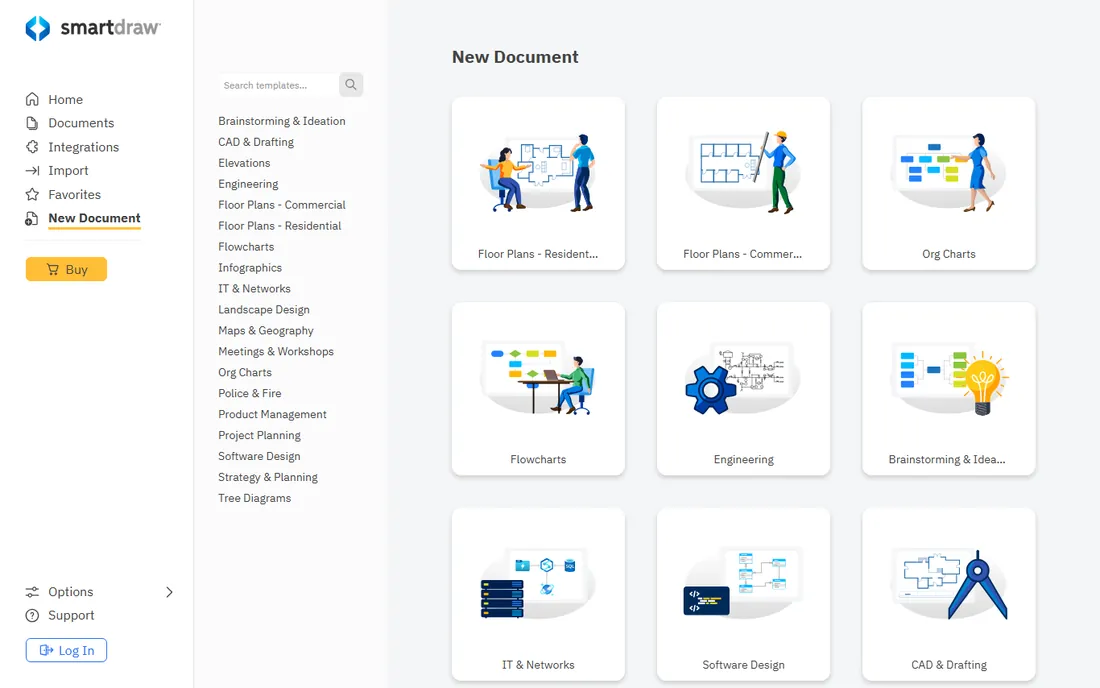This screenshot has height=688, width=1100.
Task: Open Support in the sidebar
Action: point(71,615)
